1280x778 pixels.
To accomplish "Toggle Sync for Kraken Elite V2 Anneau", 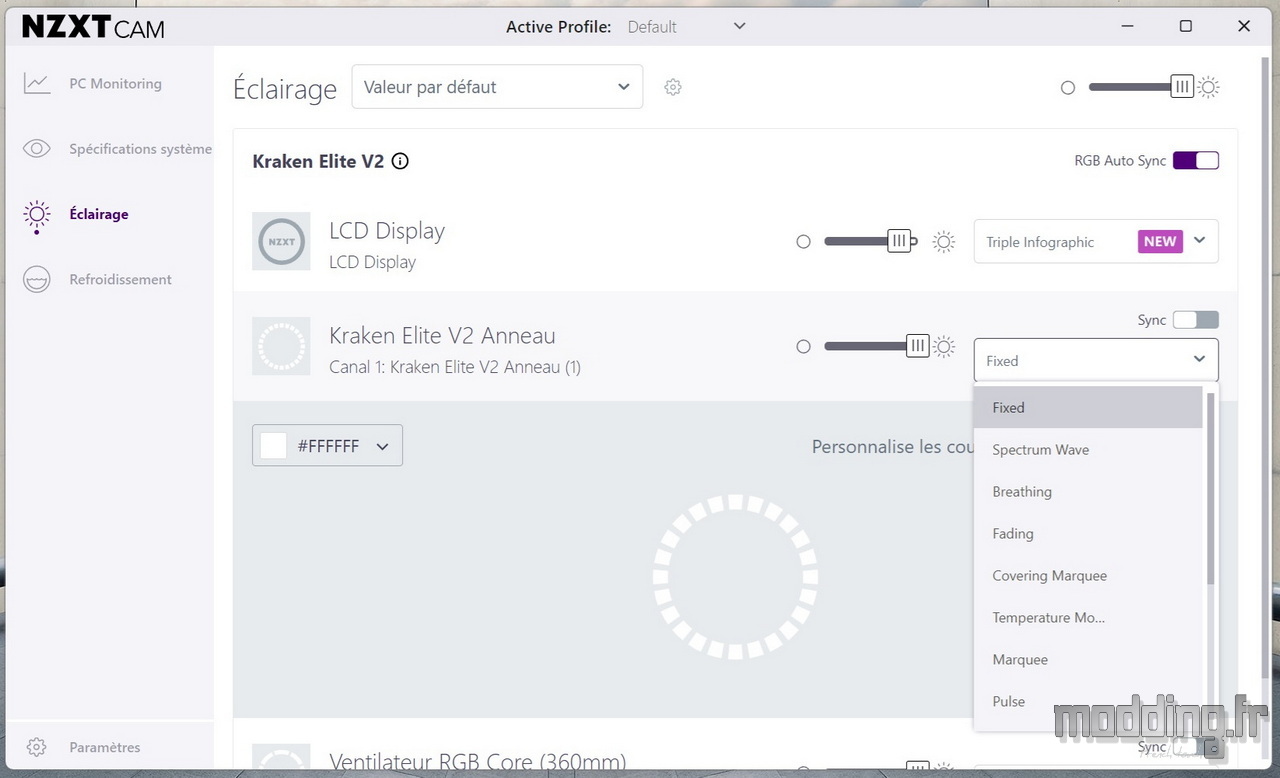I will pos(1196,320).
